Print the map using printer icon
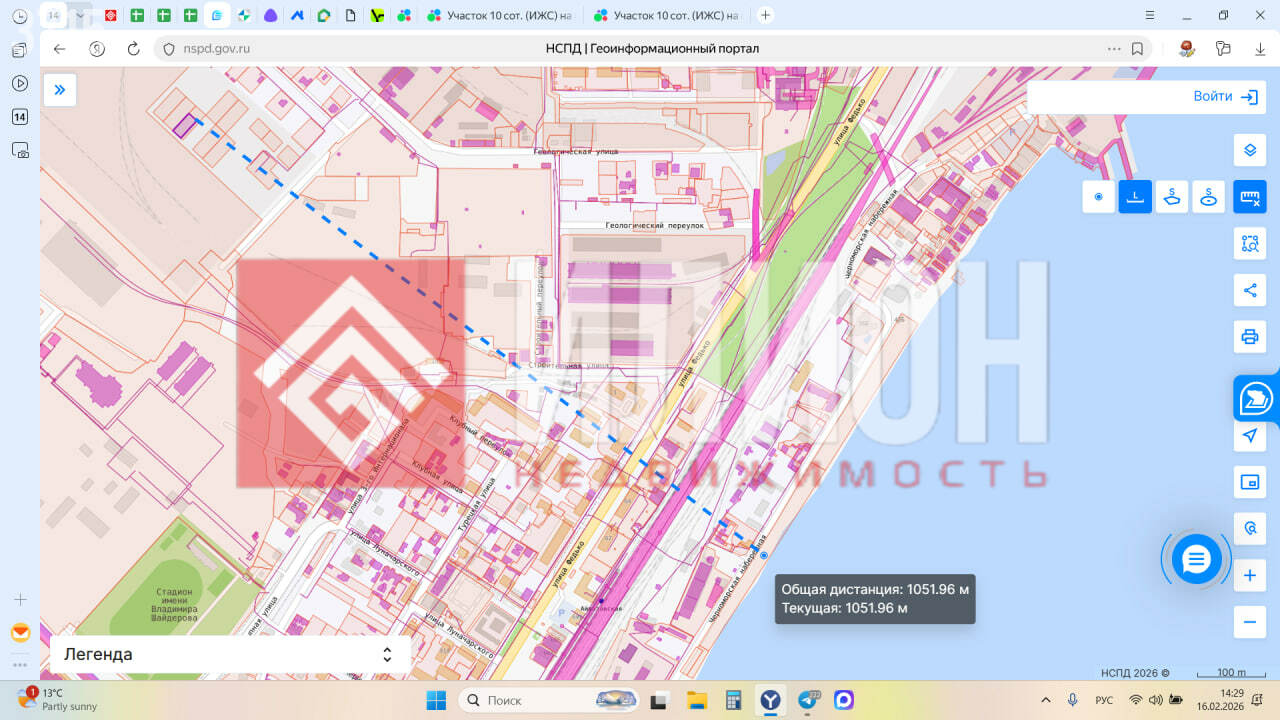Screen dimensions: 1280x720 (1249, 336)
